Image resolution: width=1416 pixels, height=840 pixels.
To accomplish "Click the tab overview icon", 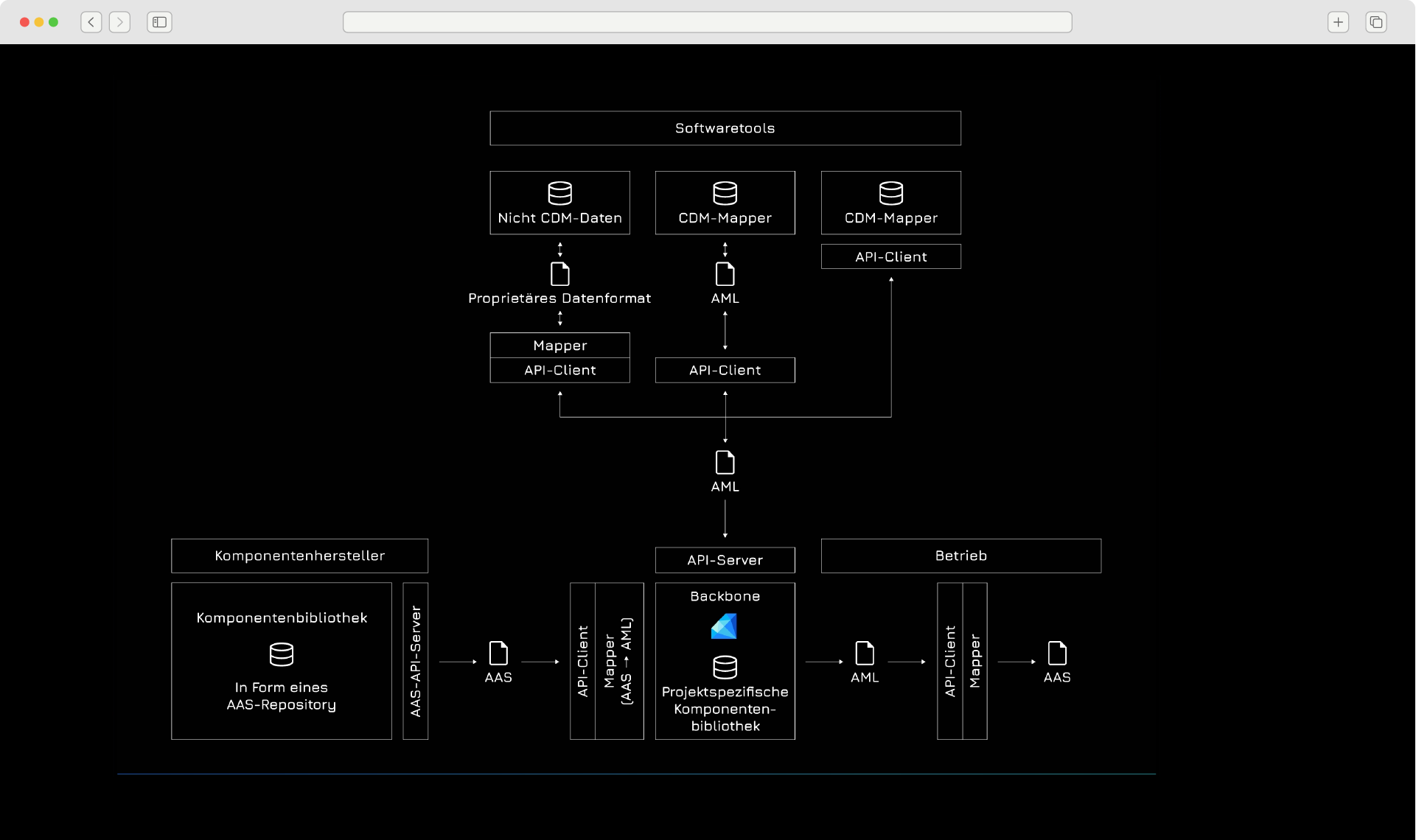I will pos(1375,22).
